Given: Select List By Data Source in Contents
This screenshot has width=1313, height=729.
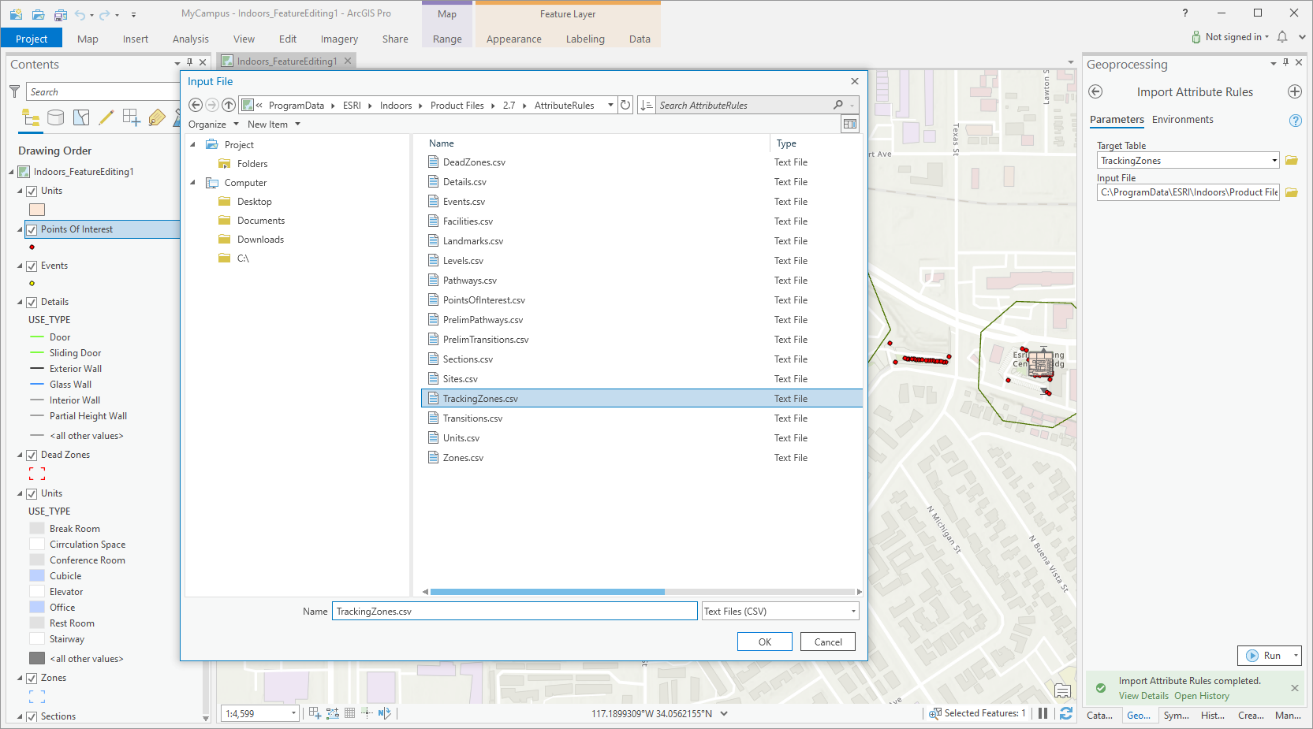Looking at the screenshot, I should pos(55,117).
